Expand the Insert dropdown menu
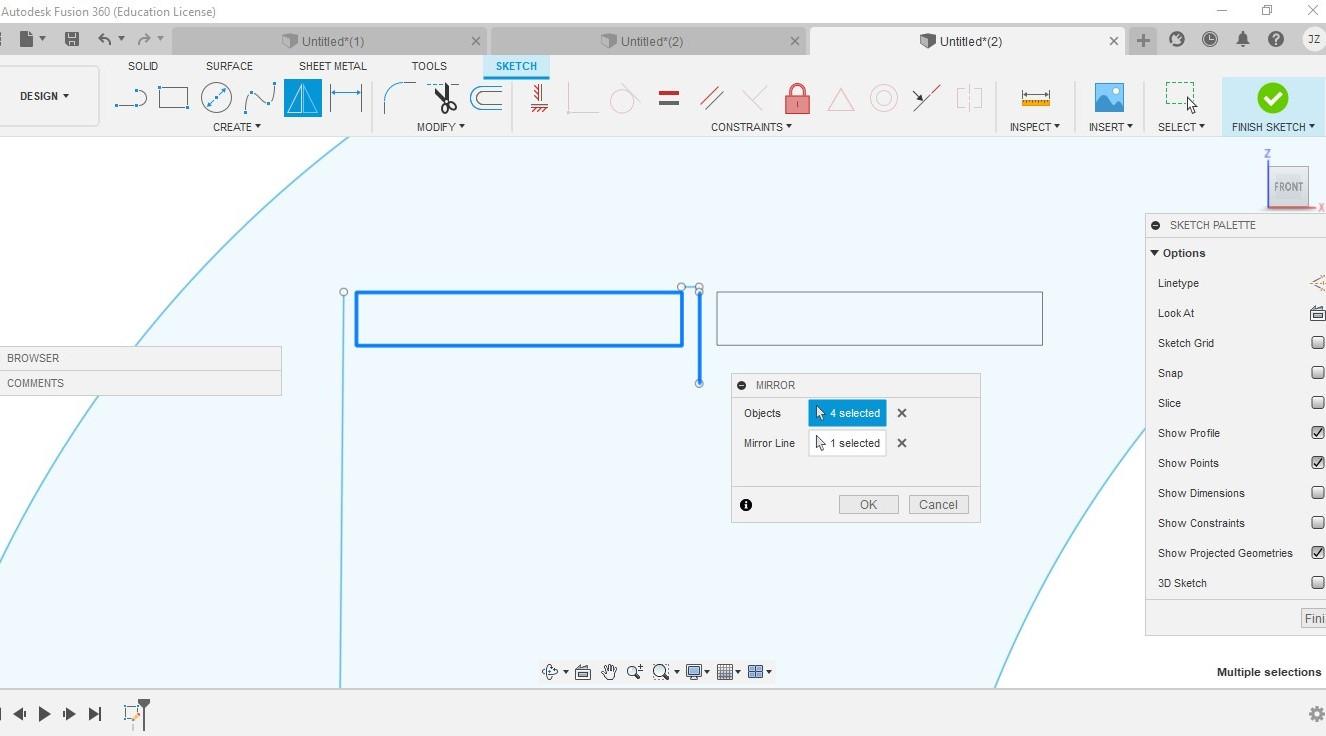This screenshot has width=1326, height=736. click(1111, 127)
